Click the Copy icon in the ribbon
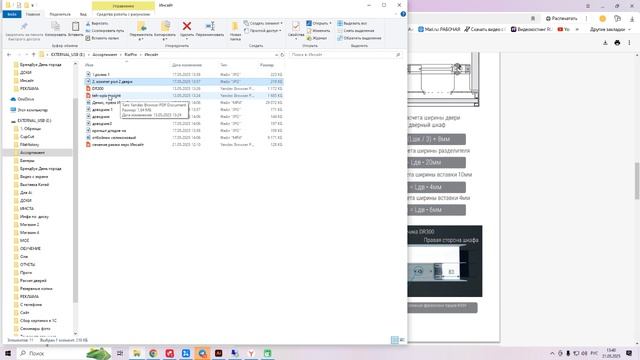 pyautogui.click(x=55, y=27)
